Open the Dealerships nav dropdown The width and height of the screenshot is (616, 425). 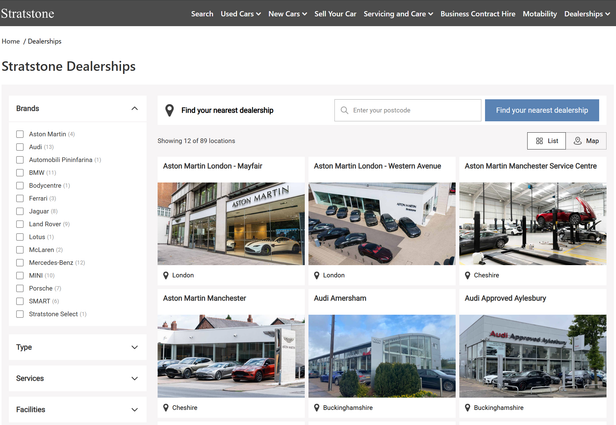tap(587, 14)
